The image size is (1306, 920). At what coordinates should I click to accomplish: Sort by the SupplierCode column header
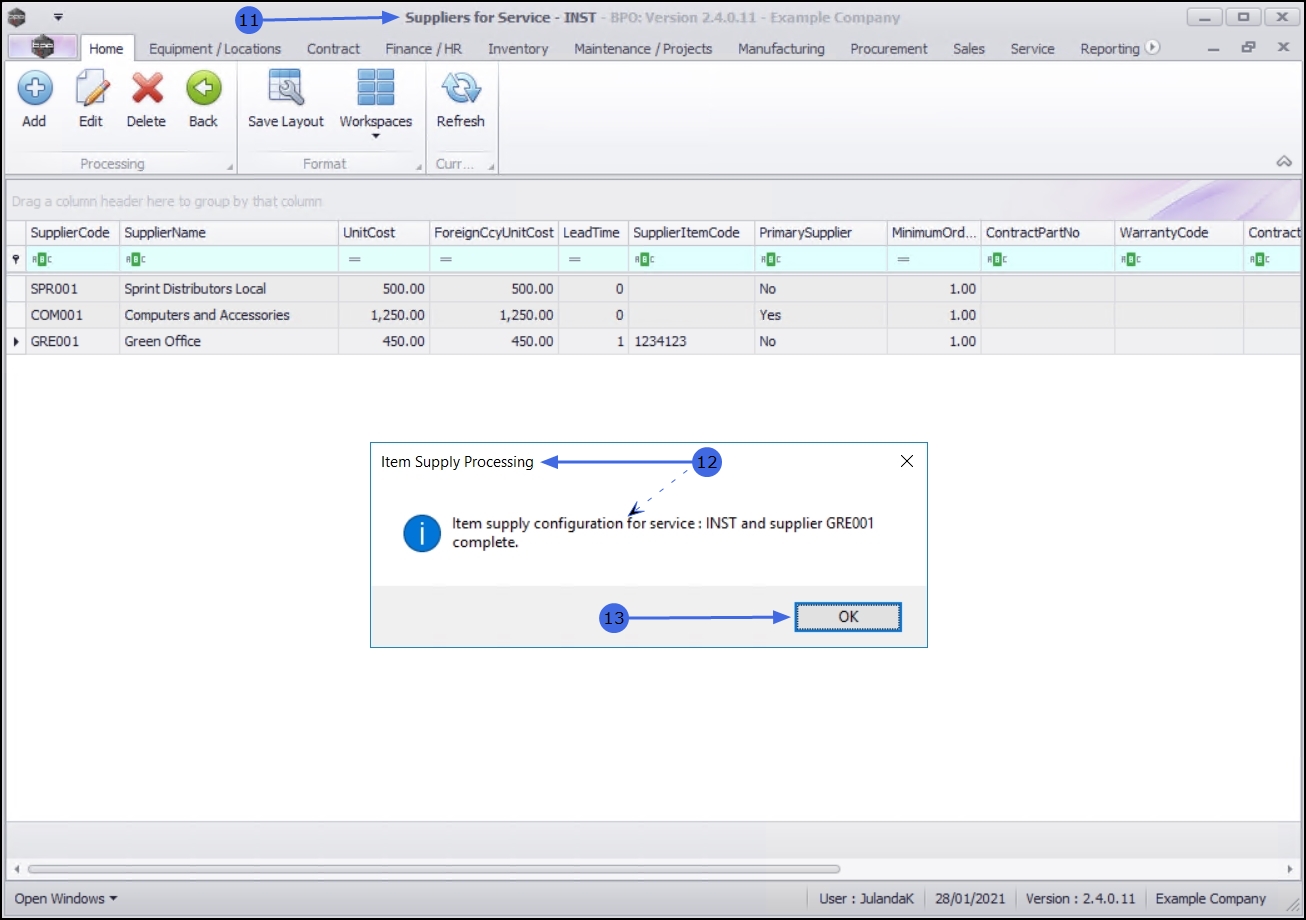pyautogui.click(x=70, y=232)
